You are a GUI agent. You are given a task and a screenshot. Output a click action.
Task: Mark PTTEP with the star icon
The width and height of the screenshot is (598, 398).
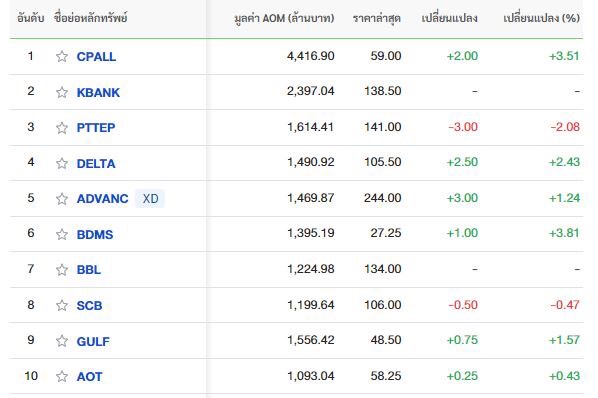click(62, 128)
